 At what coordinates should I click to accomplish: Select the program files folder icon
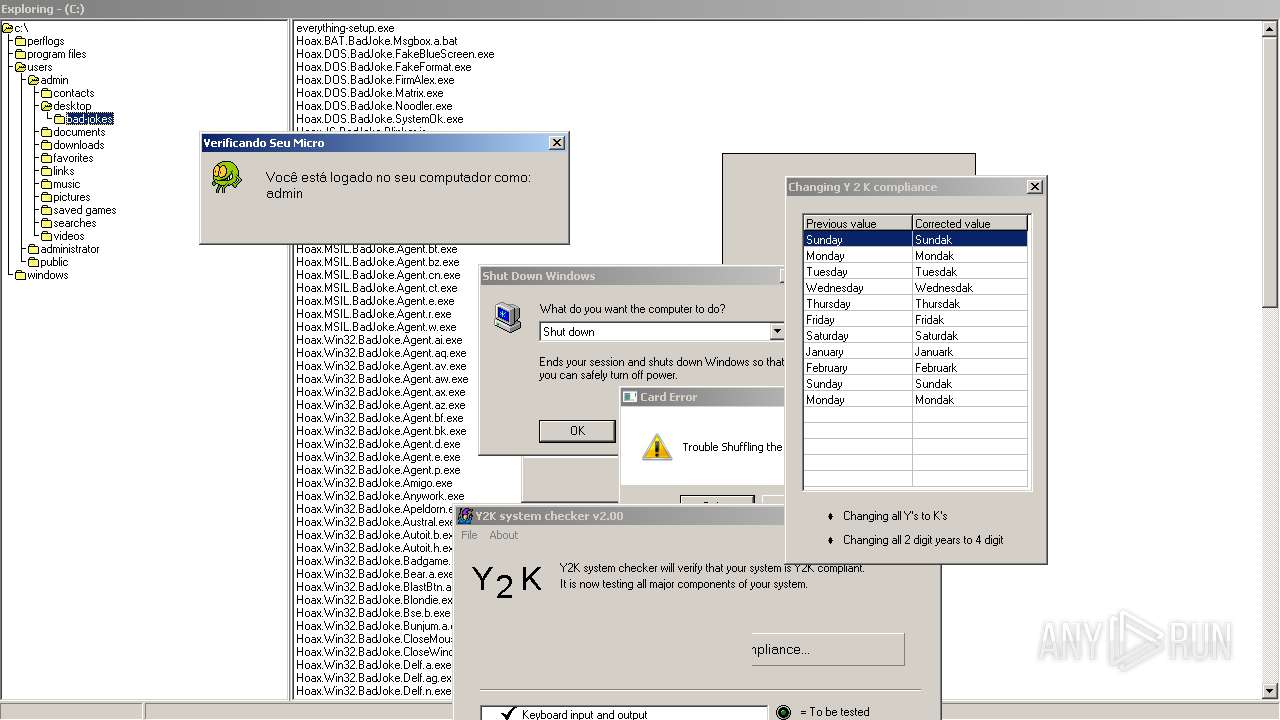(21, 54)
